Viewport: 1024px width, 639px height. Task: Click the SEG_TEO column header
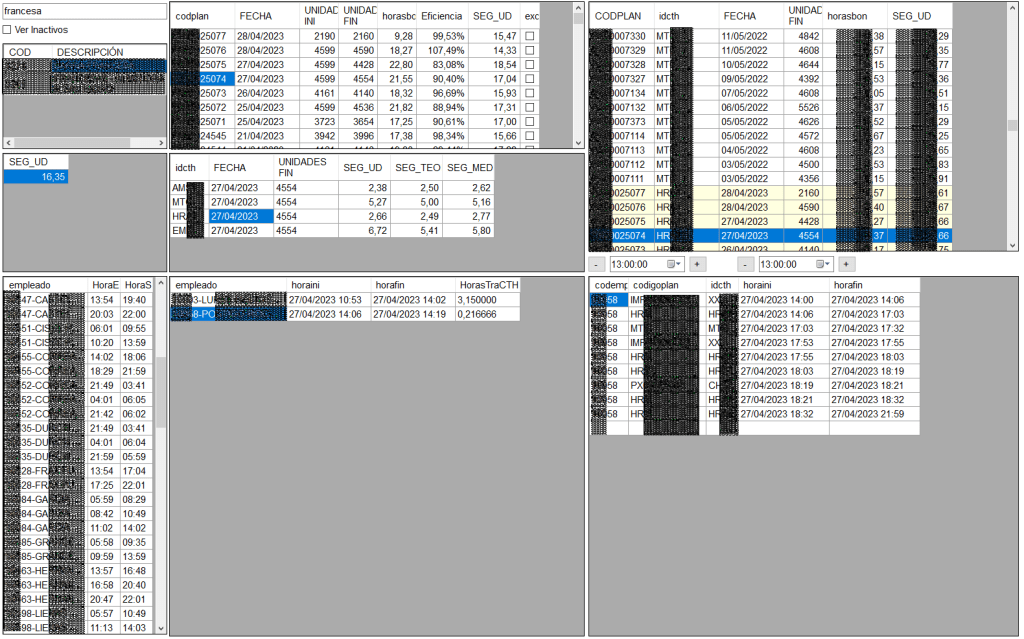click(416, 169)
